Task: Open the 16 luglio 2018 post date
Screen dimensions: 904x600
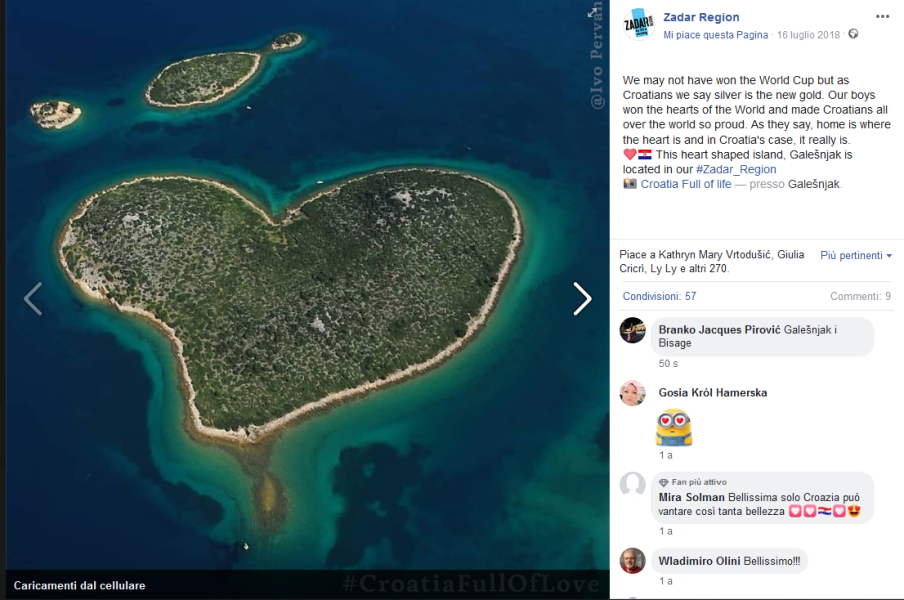Action: (808, 35)
